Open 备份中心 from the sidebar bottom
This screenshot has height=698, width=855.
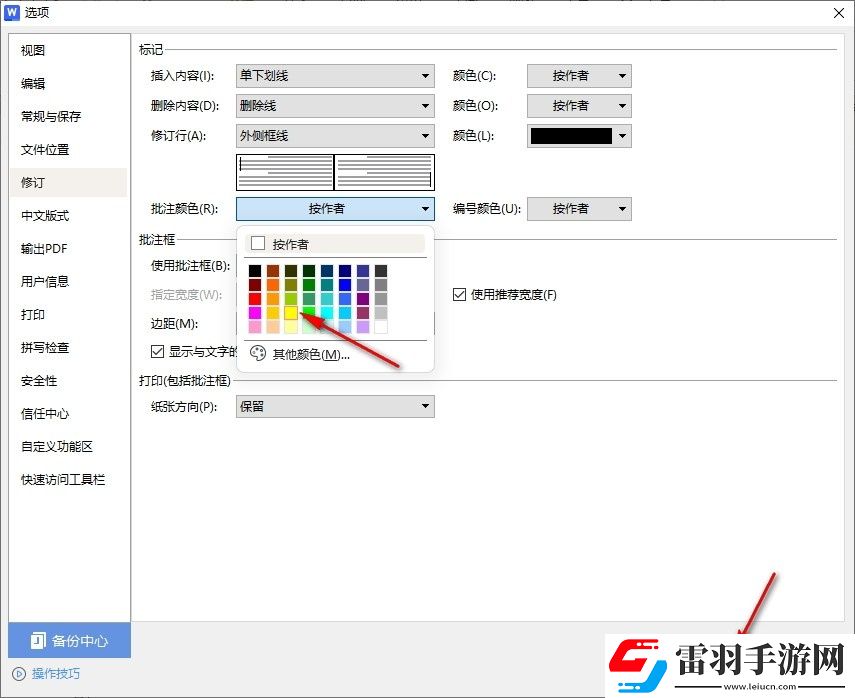pos(68,640)
